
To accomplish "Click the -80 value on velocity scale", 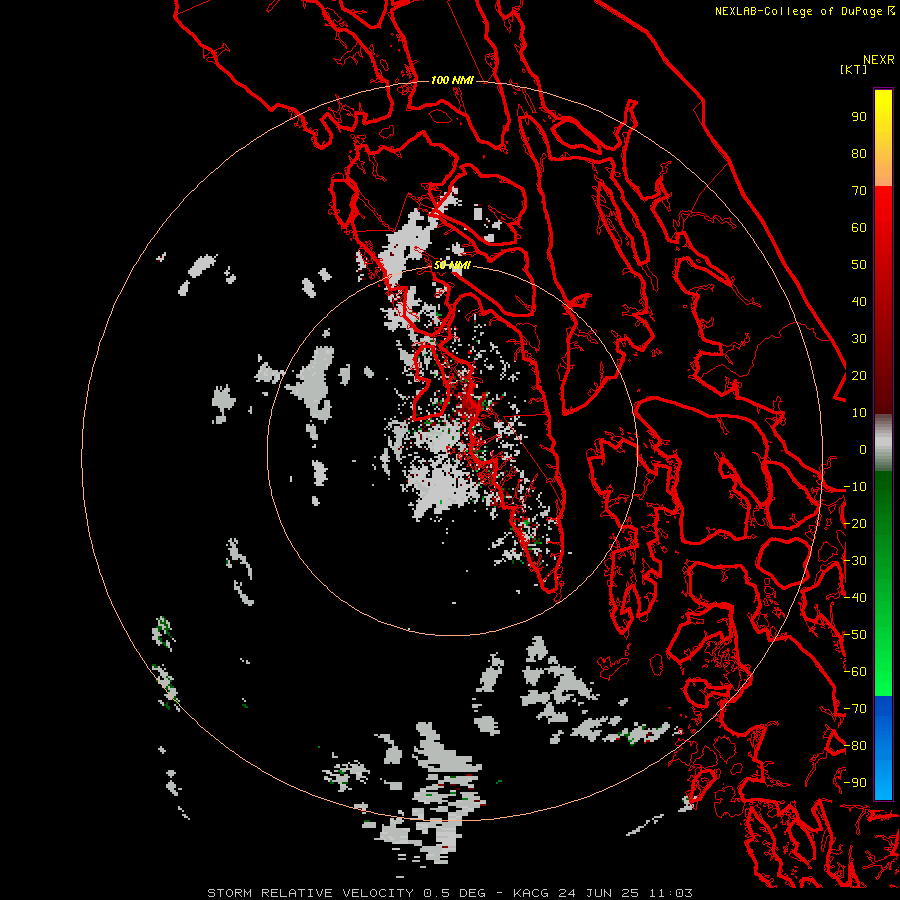I will (855, 746).
